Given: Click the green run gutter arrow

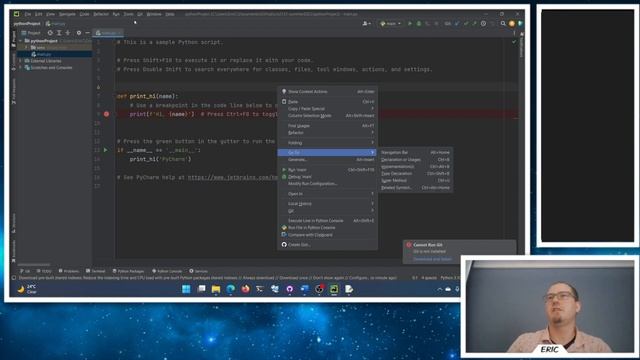Looking at the screenshot, I should click(106, 150).
